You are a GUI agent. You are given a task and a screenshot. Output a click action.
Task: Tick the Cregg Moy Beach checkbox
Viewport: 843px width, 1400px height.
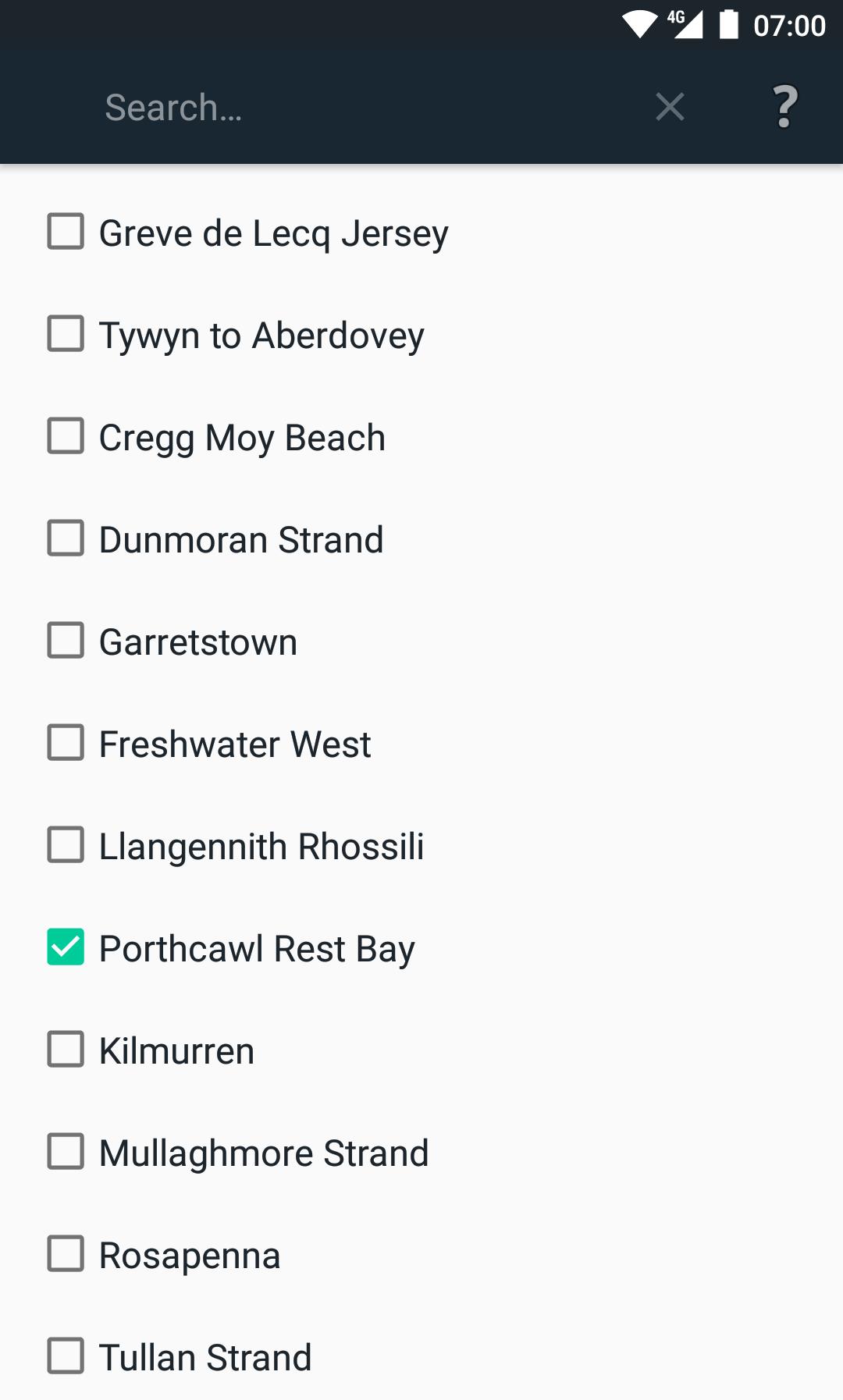pyautogui.click(x=66, y=436)
